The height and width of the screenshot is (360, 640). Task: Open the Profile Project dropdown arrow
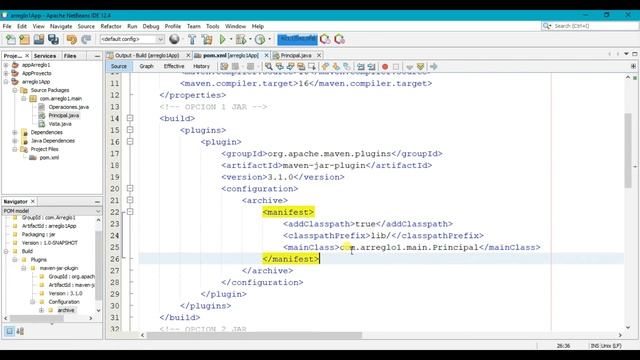pyautogui.click(x=269, y=39)
